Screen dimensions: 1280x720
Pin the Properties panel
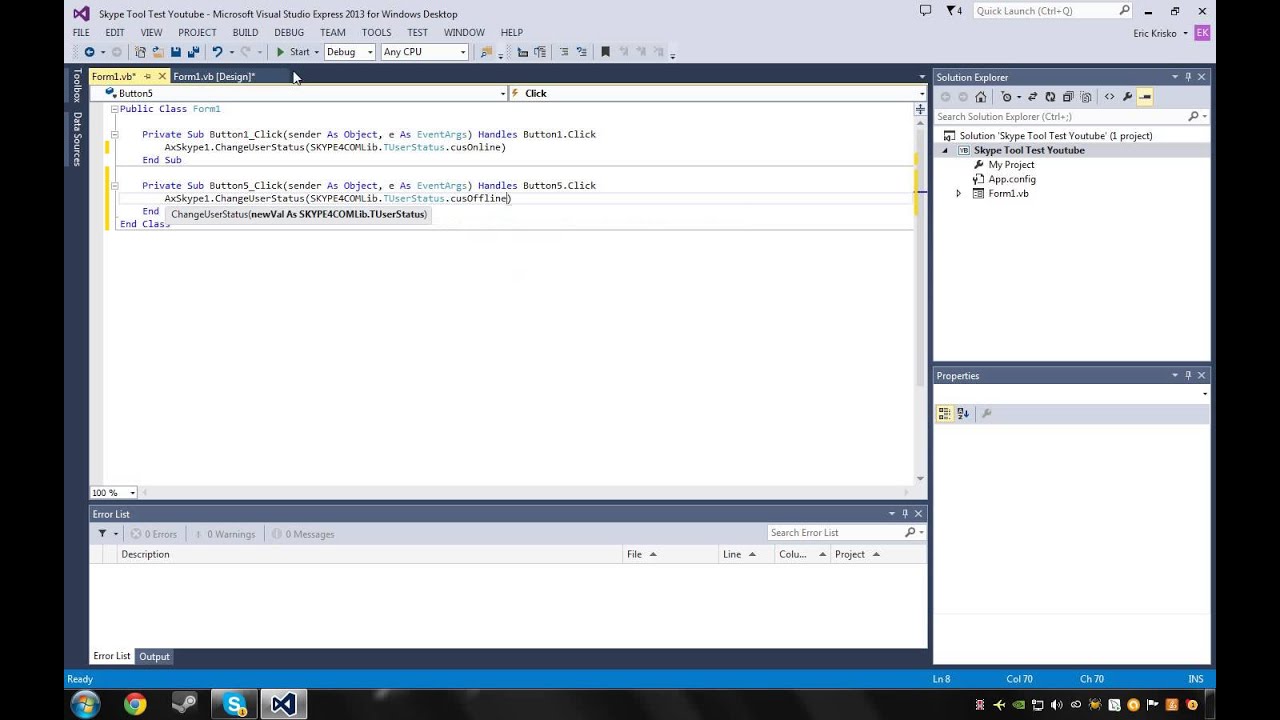1188,376
